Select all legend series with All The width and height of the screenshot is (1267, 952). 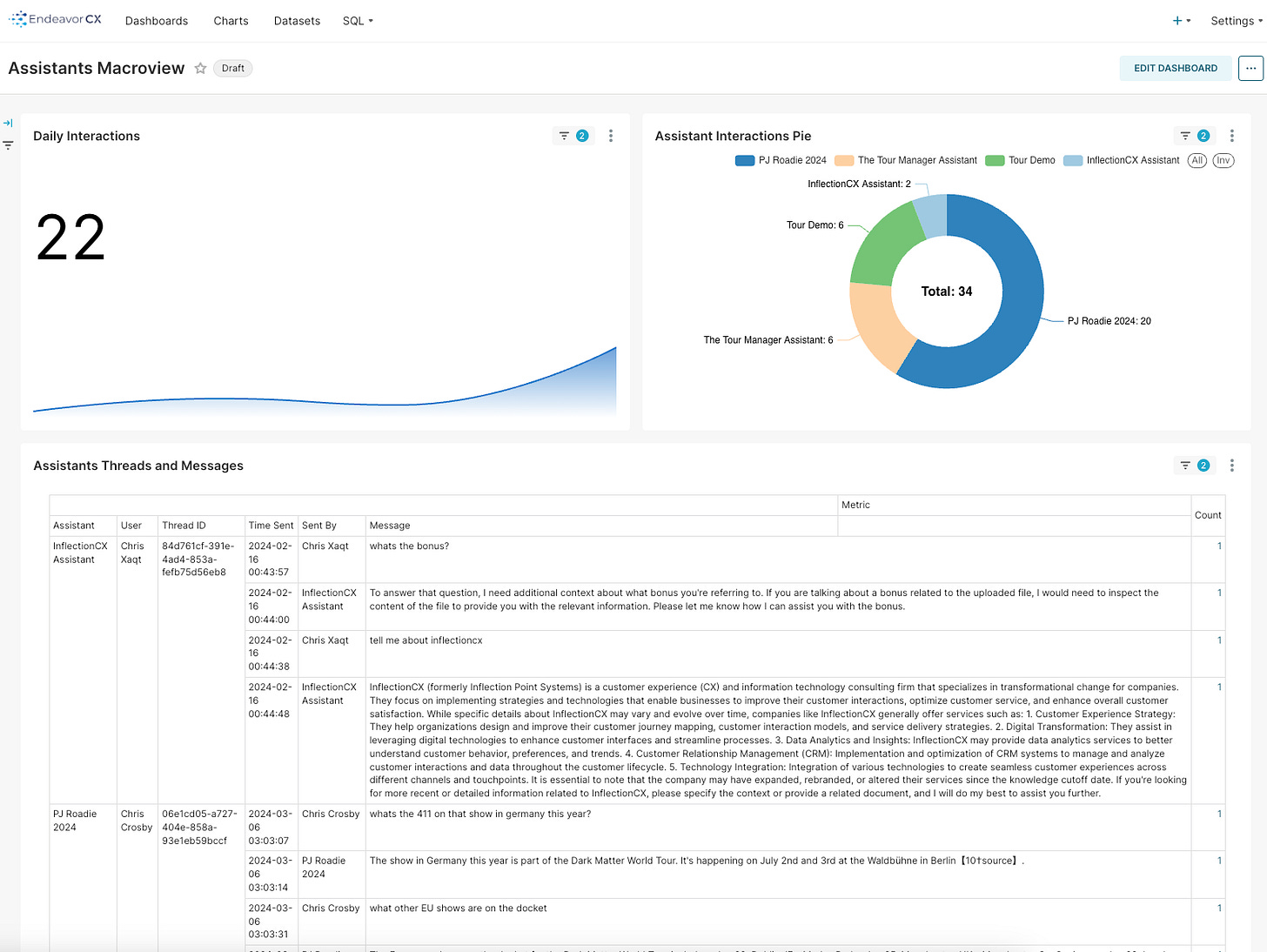click(x=1197, y=160)
